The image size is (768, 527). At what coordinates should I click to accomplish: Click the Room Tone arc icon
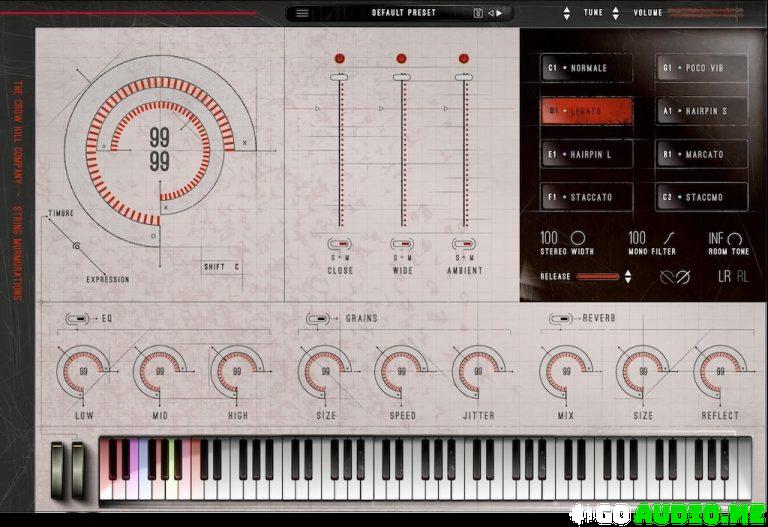pos(735,239)
